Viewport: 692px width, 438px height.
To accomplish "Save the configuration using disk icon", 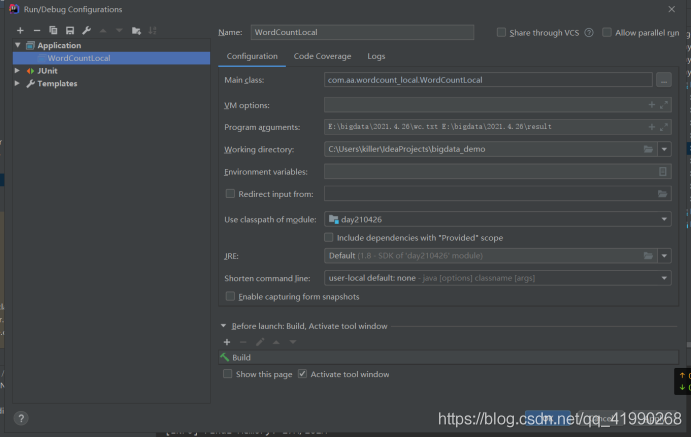I will 70,30.
